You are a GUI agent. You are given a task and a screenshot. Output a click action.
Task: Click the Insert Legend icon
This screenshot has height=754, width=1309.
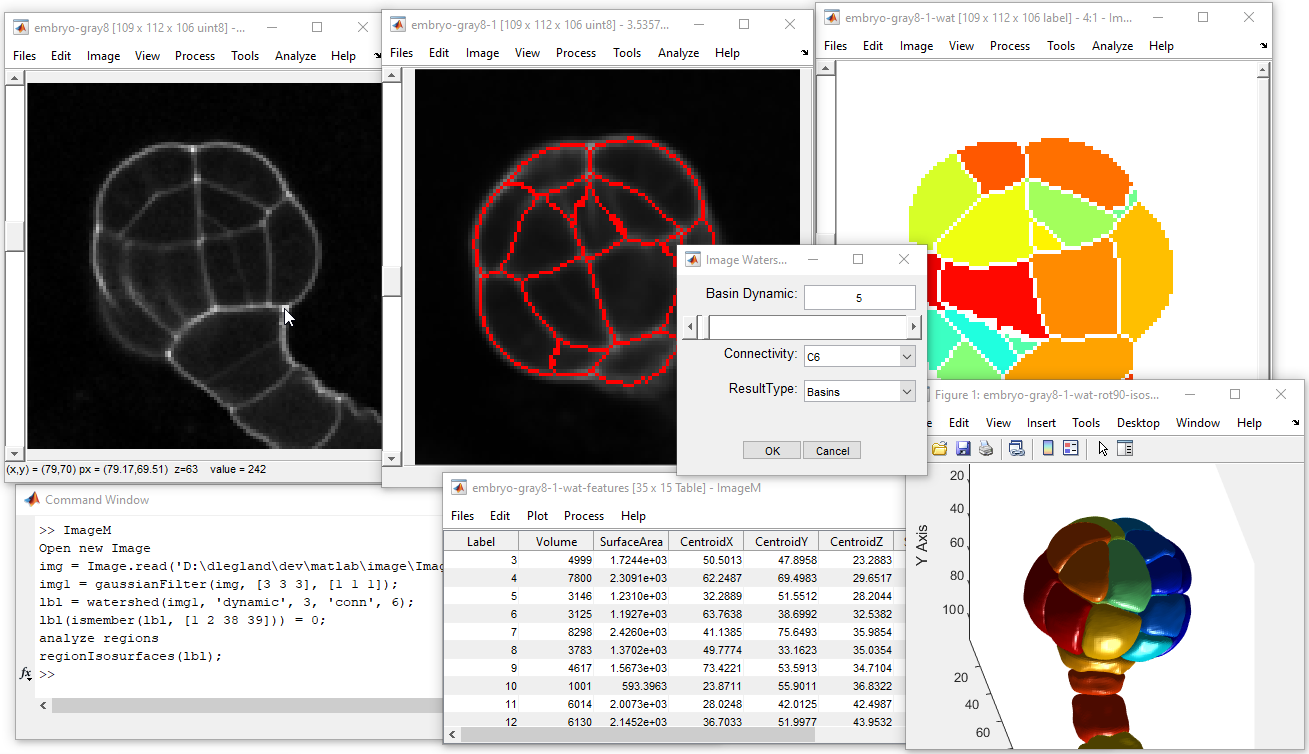1070,449
